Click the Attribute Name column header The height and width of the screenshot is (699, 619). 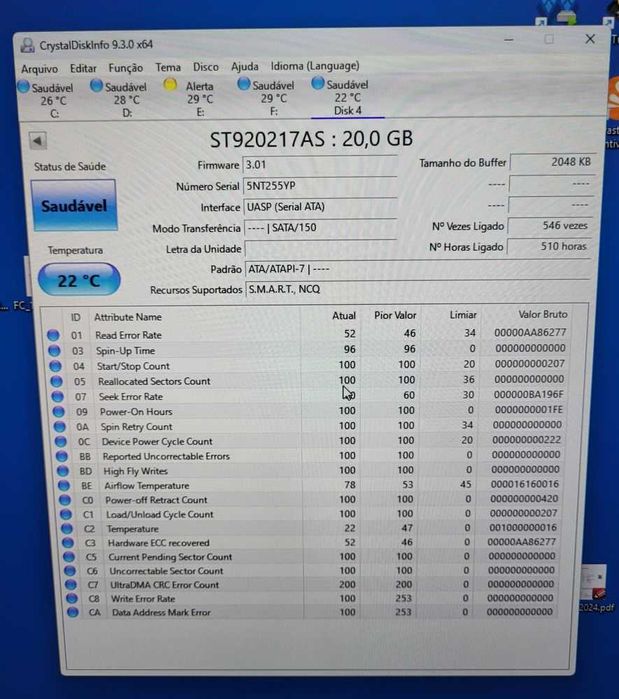pos(128,317)
